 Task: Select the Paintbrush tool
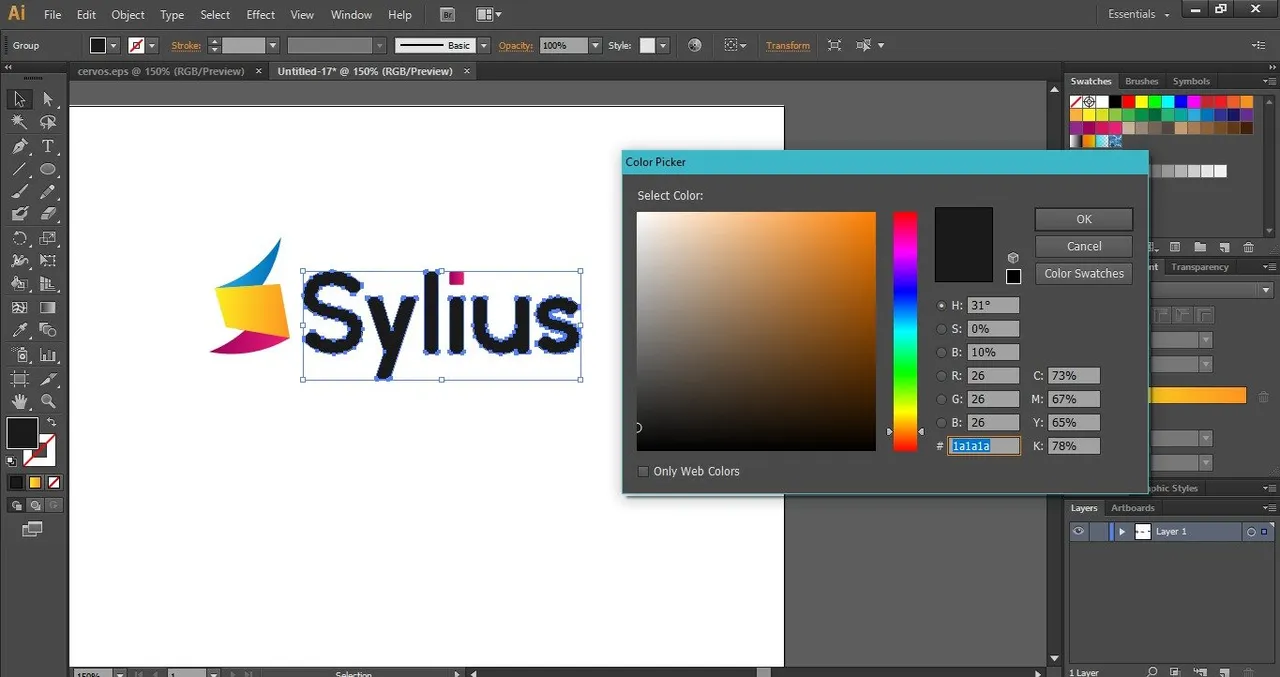pyautogui.click(x=19, y=192)
